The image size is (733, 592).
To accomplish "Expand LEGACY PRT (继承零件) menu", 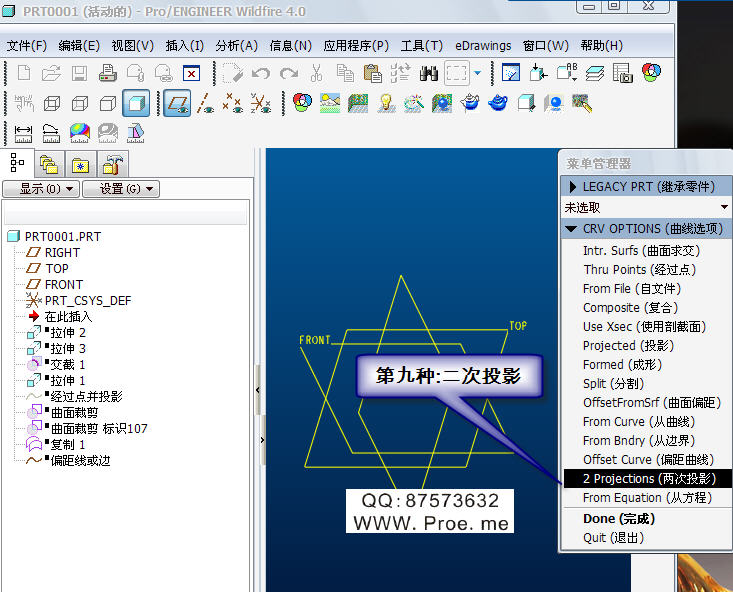I will (647, 187).
